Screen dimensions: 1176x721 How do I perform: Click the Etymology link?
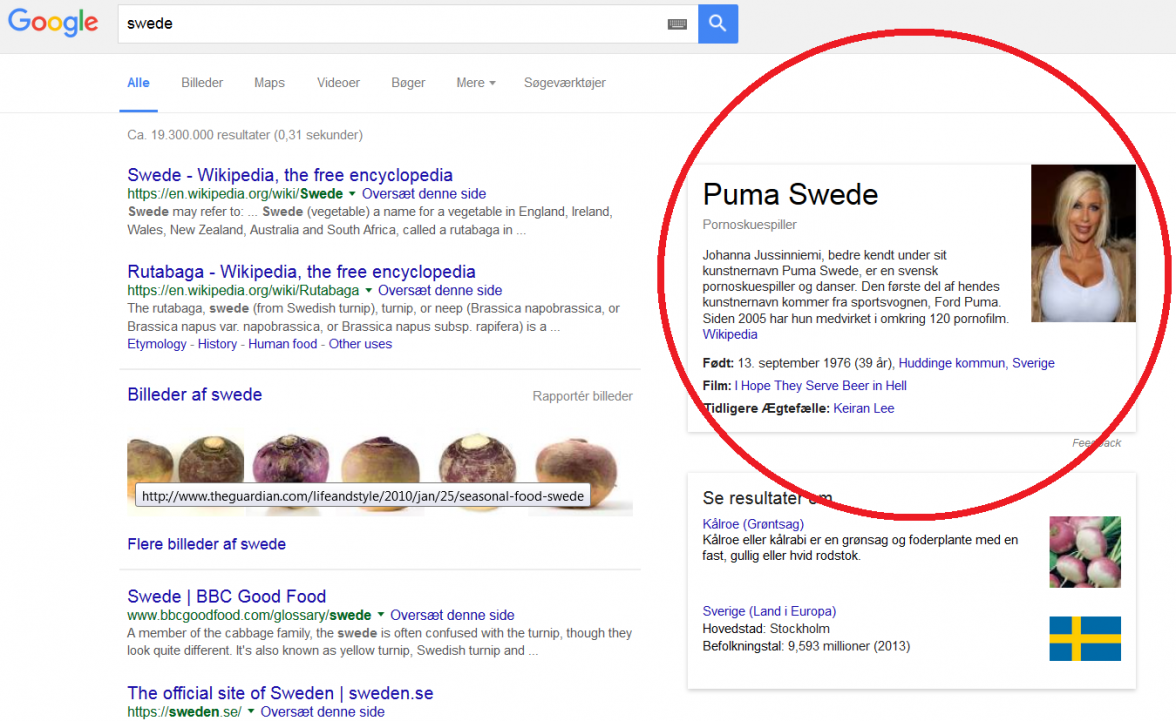tap(156, 343)
